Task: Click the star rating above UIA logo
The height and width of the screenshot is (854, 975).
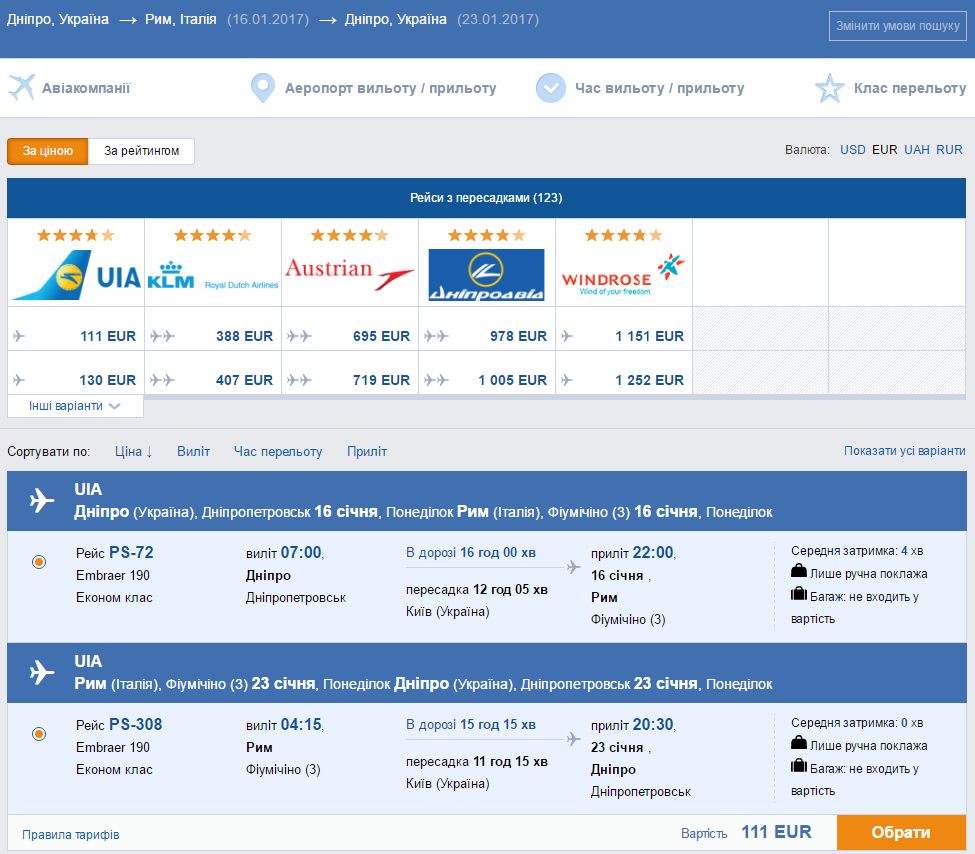Action: (76, 235)
